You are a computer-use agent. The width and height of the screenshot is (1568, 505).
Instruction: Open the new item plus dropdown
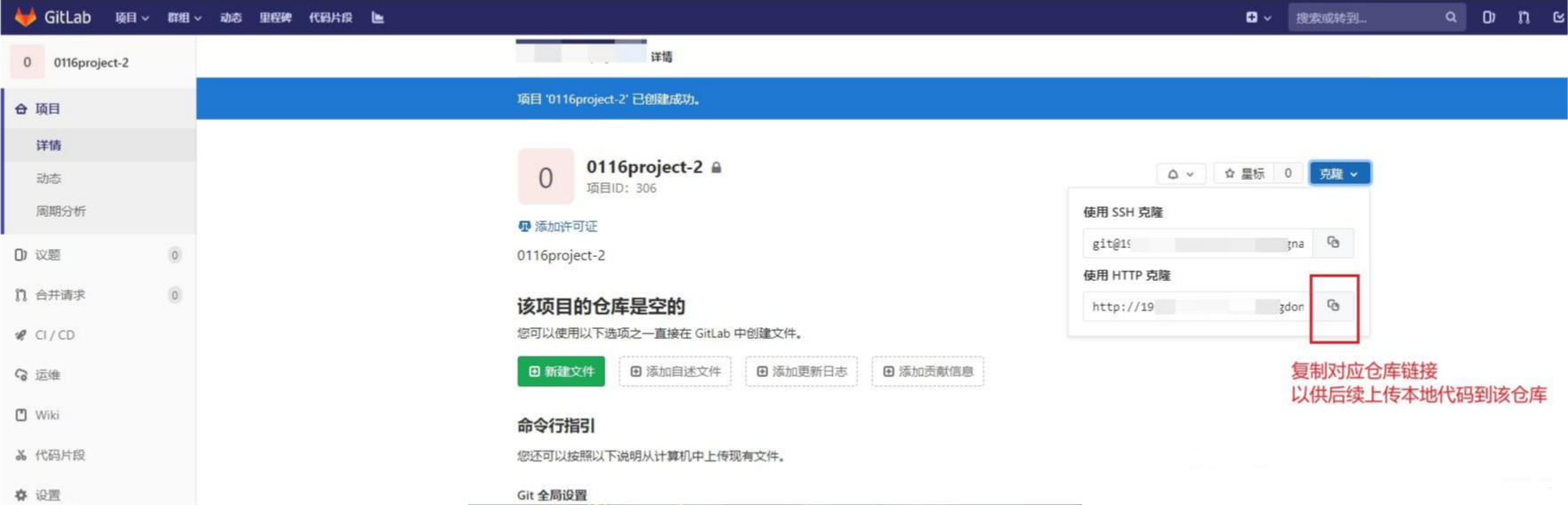click(1258, 18)
